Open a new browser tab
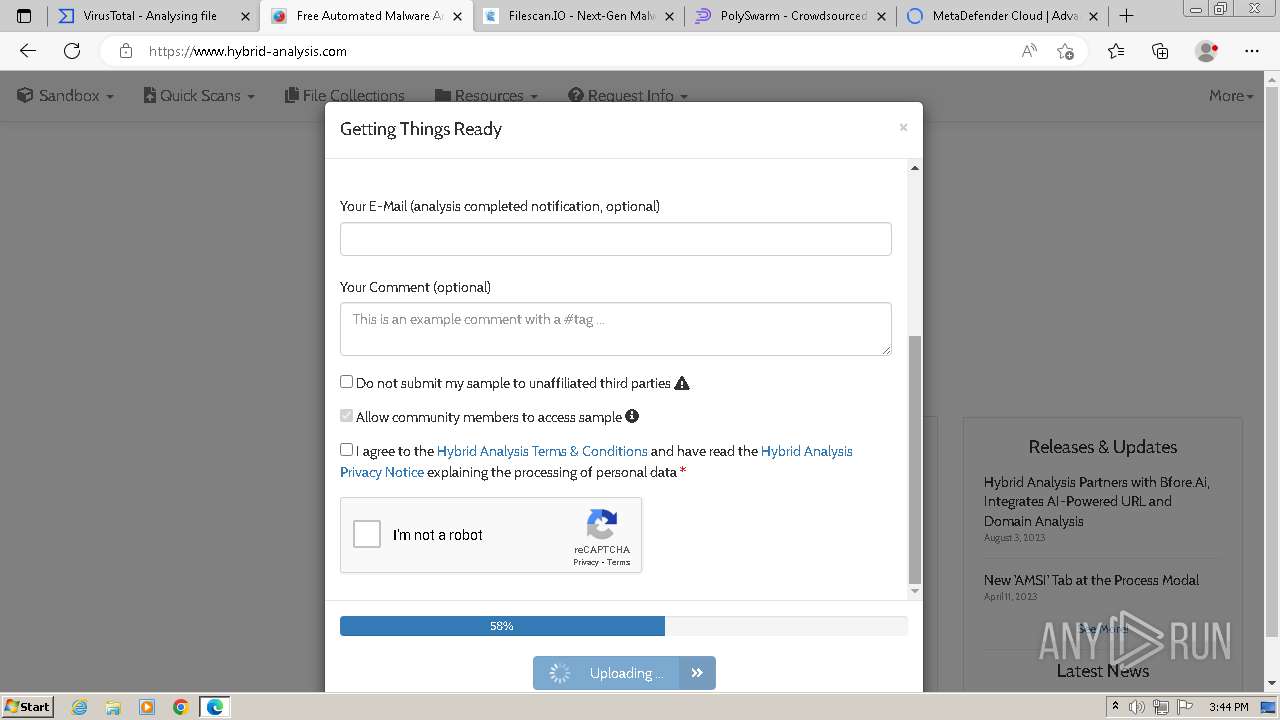This screenshot has height=720, width=1280. point(1126,16)
